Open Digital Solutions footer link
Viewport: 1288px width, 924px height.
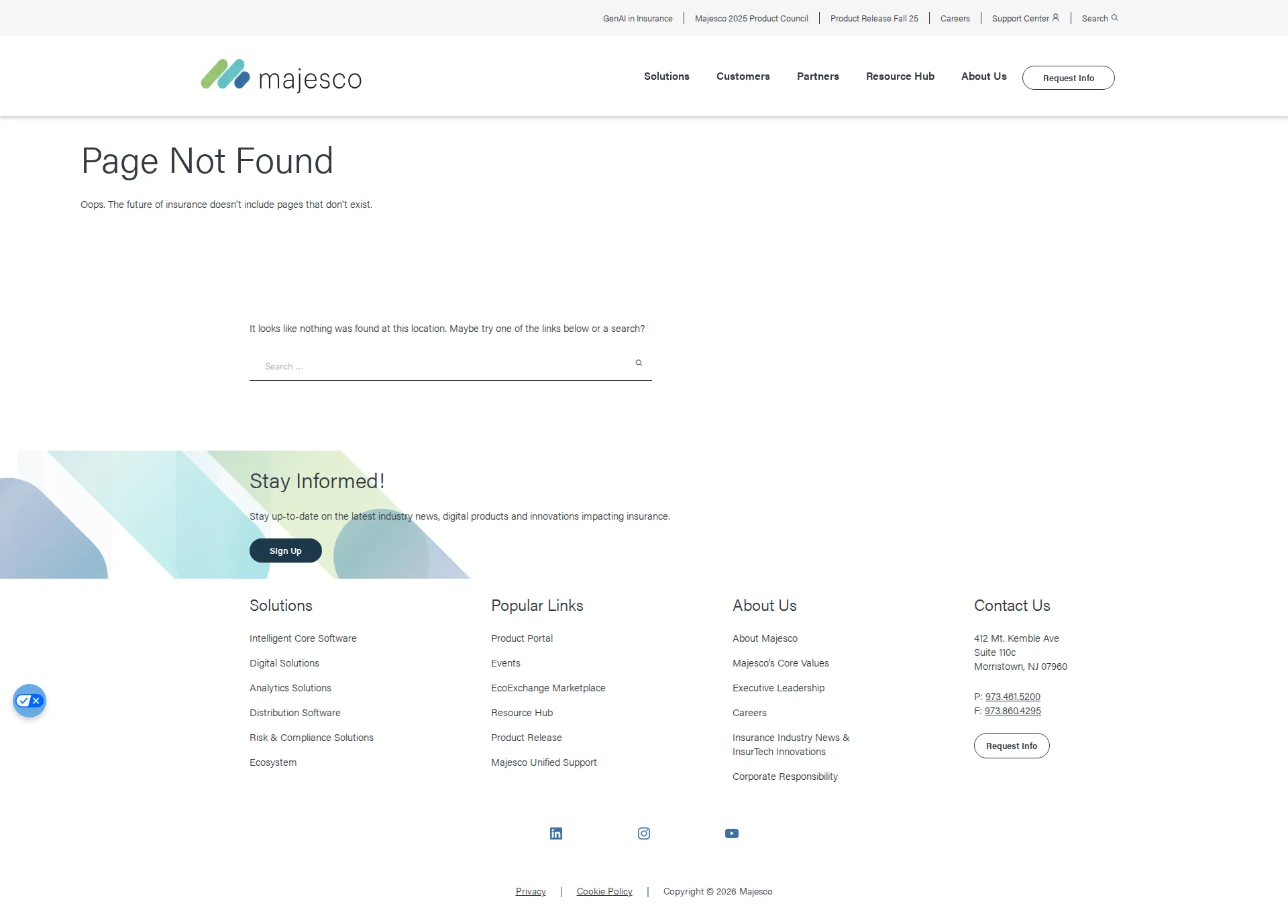pyautogui.click(x=284, y=663)
